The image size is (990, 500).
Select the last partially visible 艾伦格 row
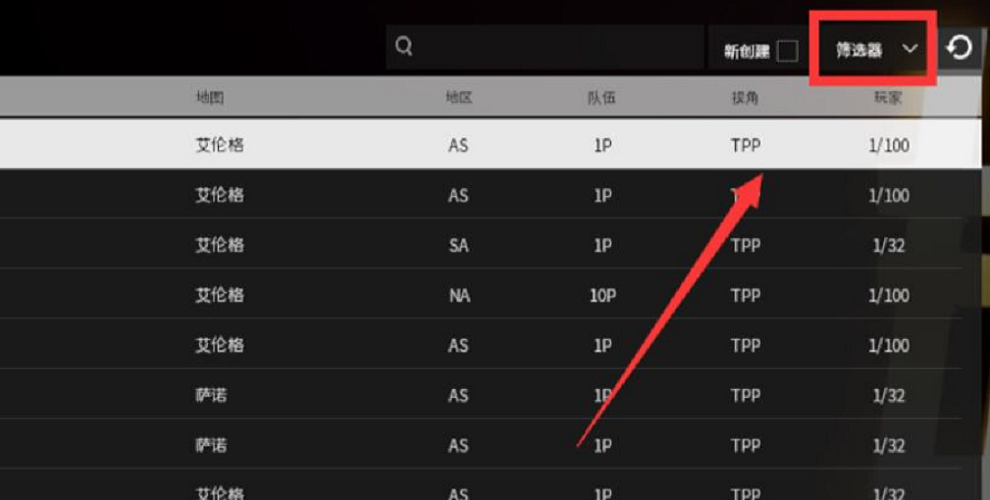point(481,485)
